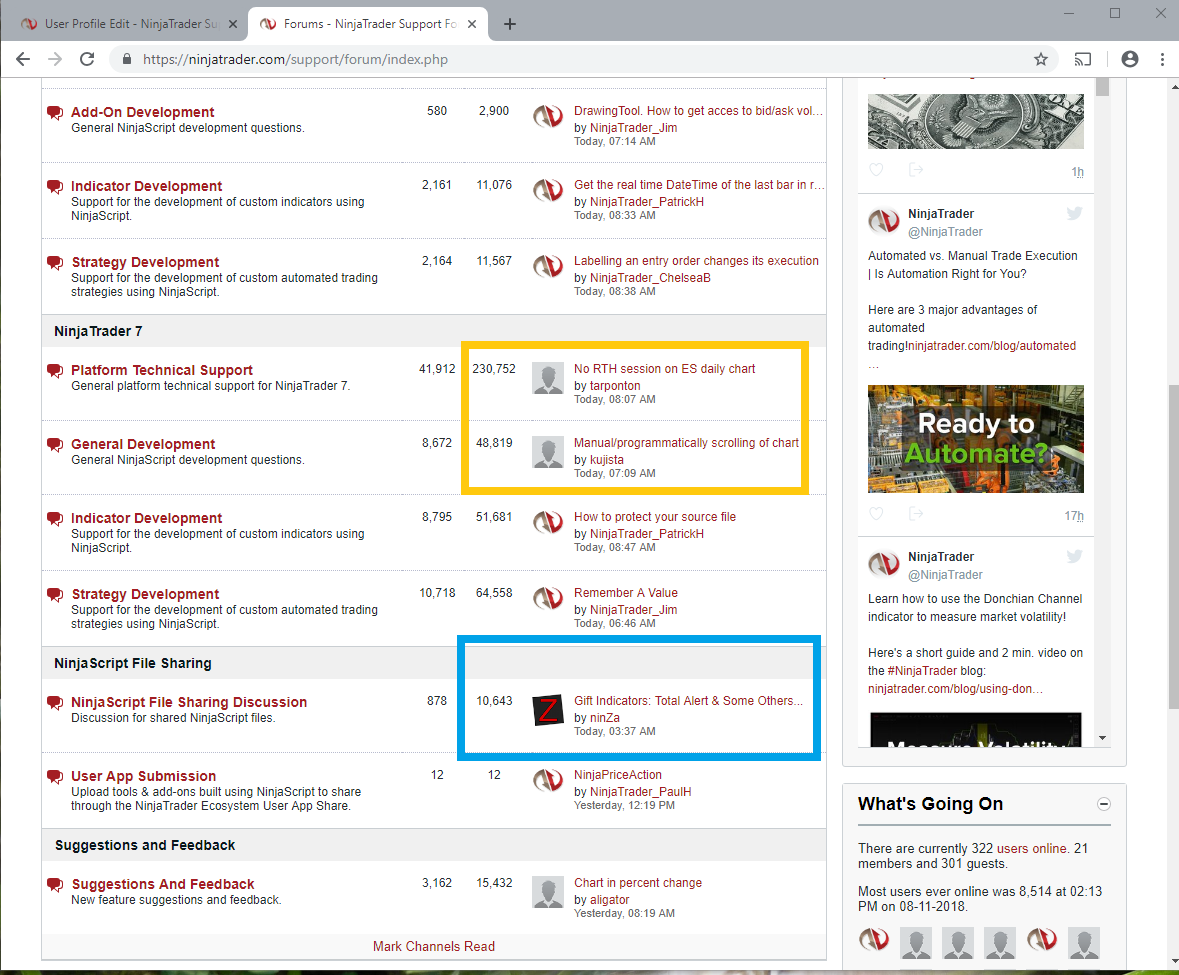The height and width of the screenshot is (975, 1179).
Task: Click forum icon beside Add-On Development
Action: tap(55, 113)
